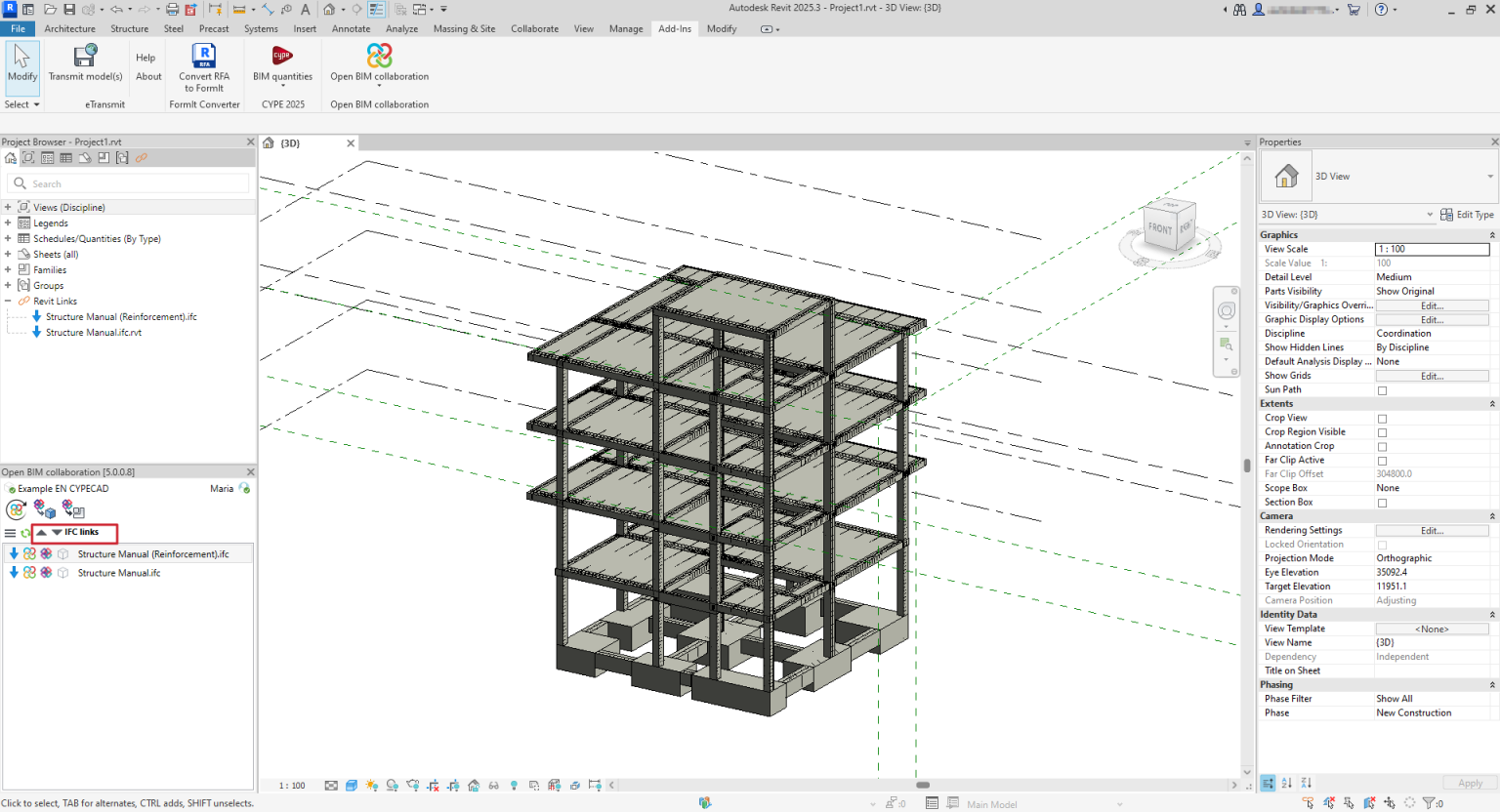Image resolution: width=1500 pixels, height=812 pixels.
Task: Open the BIM quantities CYPE tool
Action: 281,70
